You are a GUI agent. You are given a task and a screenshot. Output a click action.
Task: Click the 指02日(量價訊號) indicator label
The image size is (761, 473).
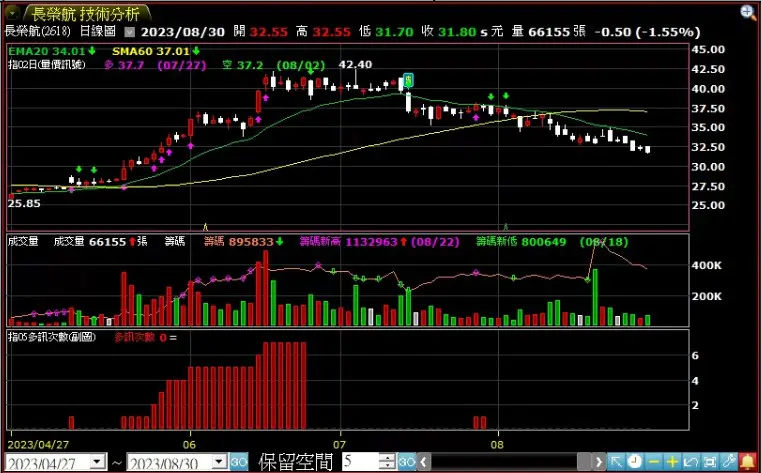pos(47,65)
